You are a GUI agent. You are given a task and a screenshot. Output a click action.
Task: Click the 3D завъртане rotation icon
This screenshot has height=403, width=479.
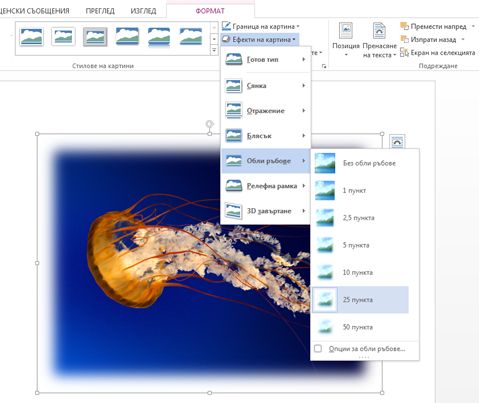tap(233, 211)
